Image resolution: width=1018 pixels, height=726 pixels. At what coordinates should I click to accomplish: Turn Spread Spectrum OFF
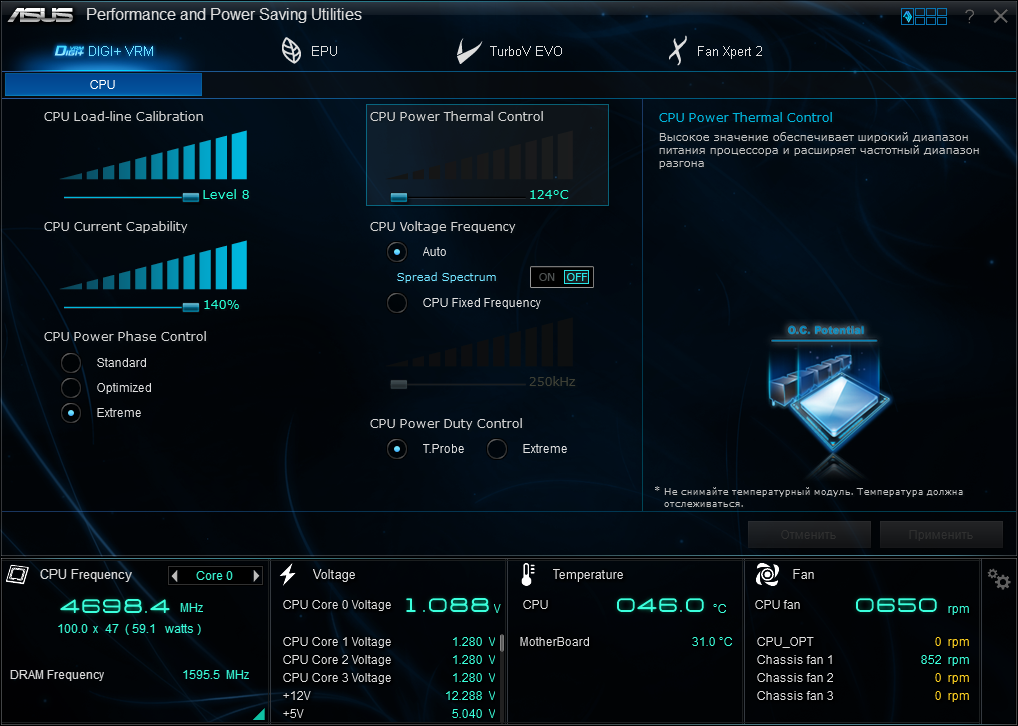pos(577,277)
